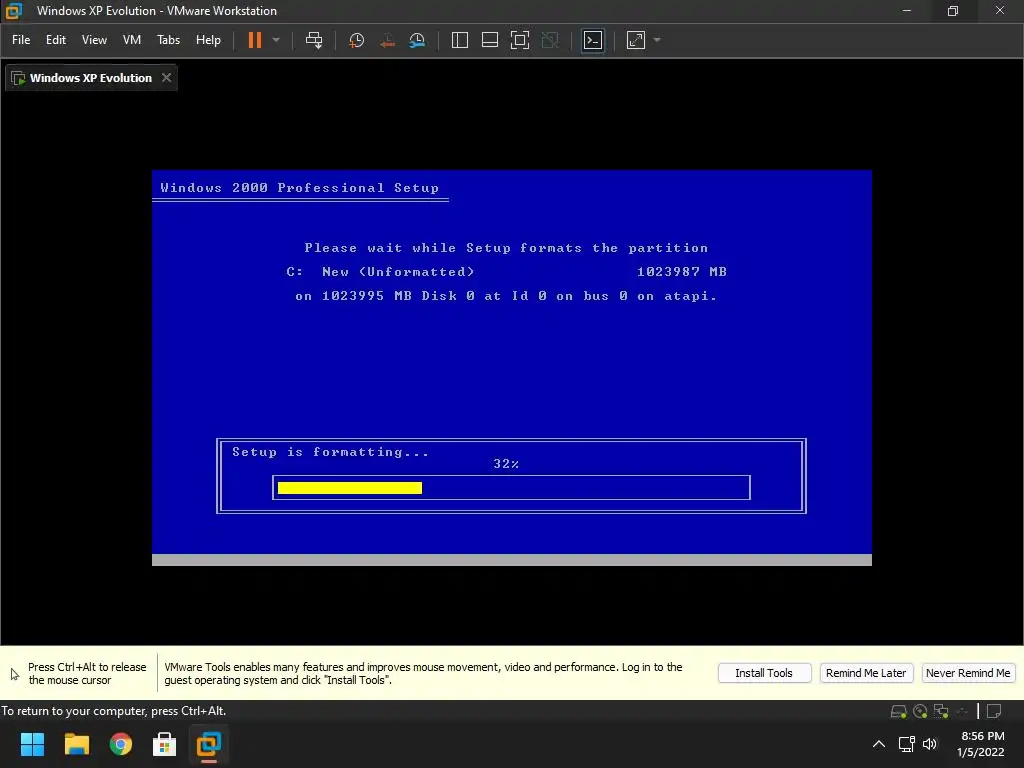Image resolution: width=1024 pixels, height=768 pixels.
Task: Select the Windows XP Evolution tab
Action: point(91,78)
